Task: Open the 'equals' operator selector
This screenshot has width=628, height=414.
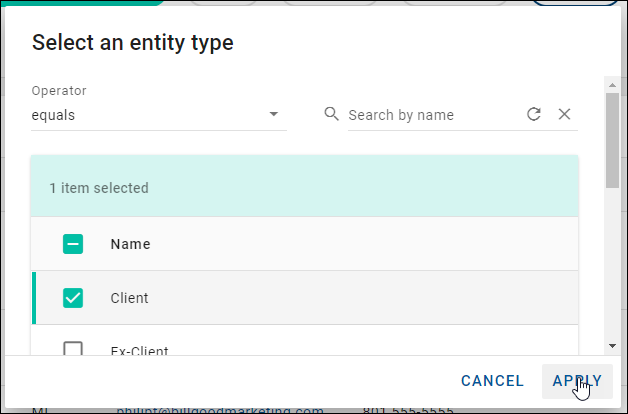Action: tap(150, 115)
